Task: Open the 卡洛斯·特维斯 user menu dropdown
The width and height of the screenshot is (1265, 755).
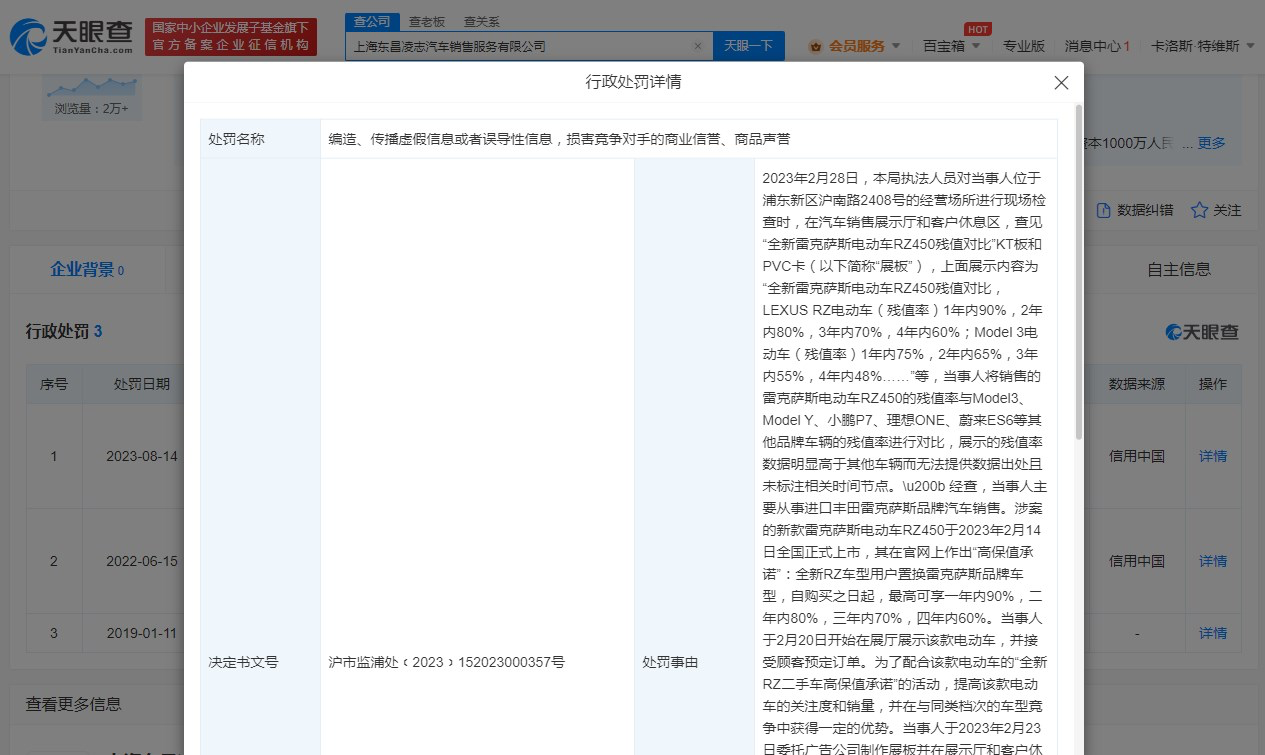Action: pyautogui.click(x=1250, y=46)
